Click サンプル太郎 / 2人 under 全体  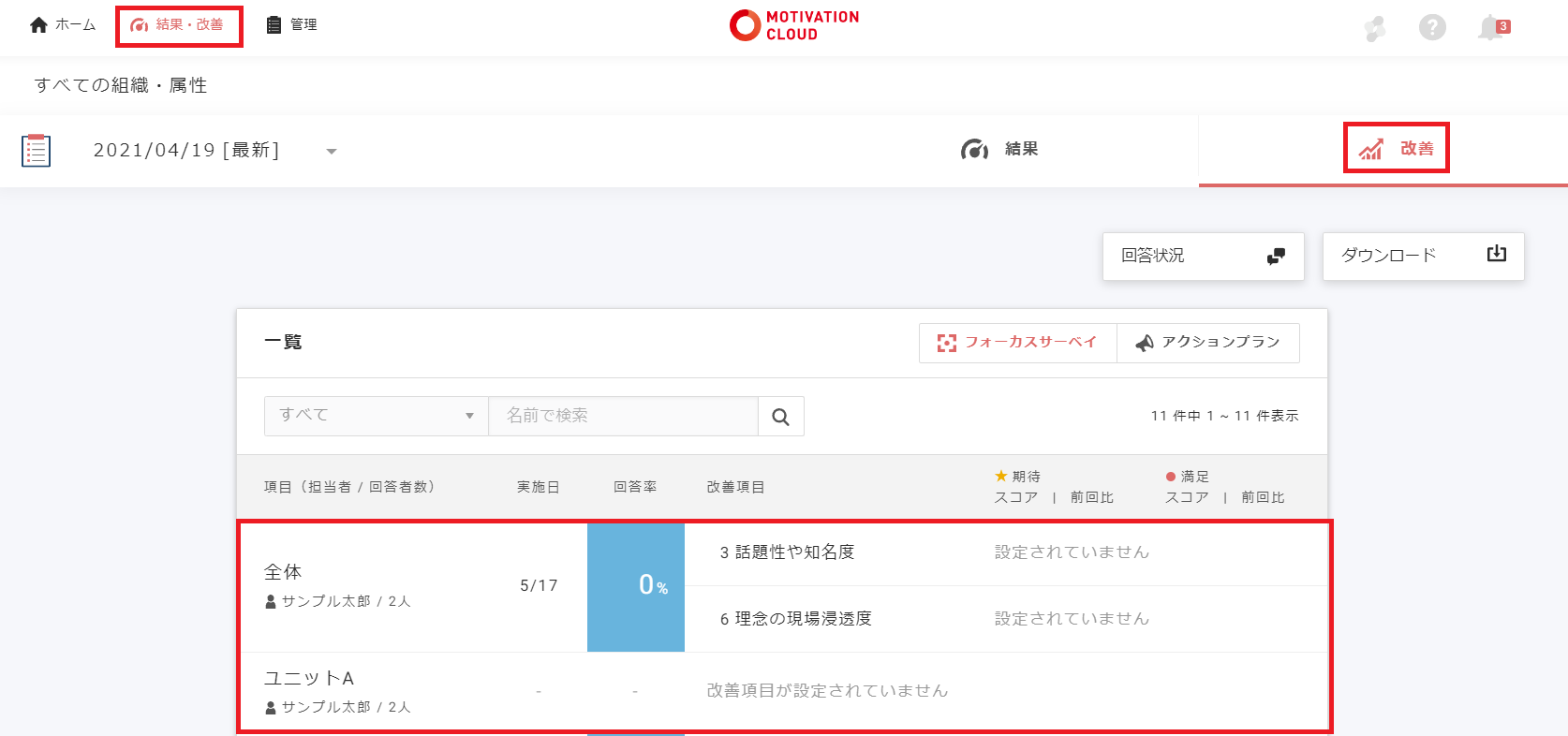tap(338, 601)
